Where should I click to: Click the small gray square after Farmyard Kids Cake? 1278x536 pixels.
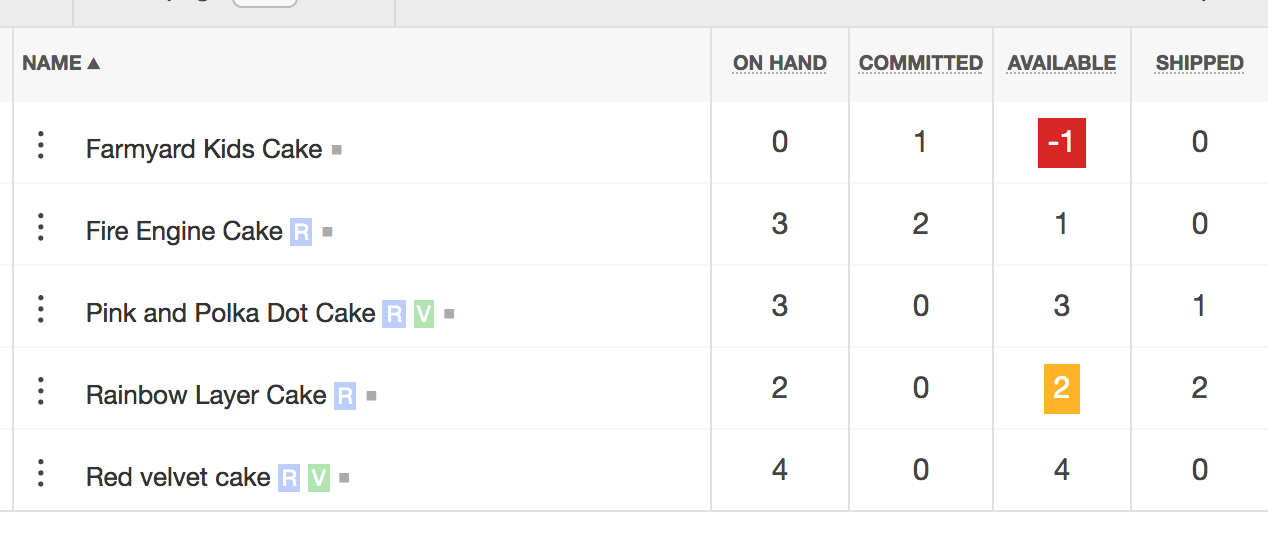click(337, 151)
